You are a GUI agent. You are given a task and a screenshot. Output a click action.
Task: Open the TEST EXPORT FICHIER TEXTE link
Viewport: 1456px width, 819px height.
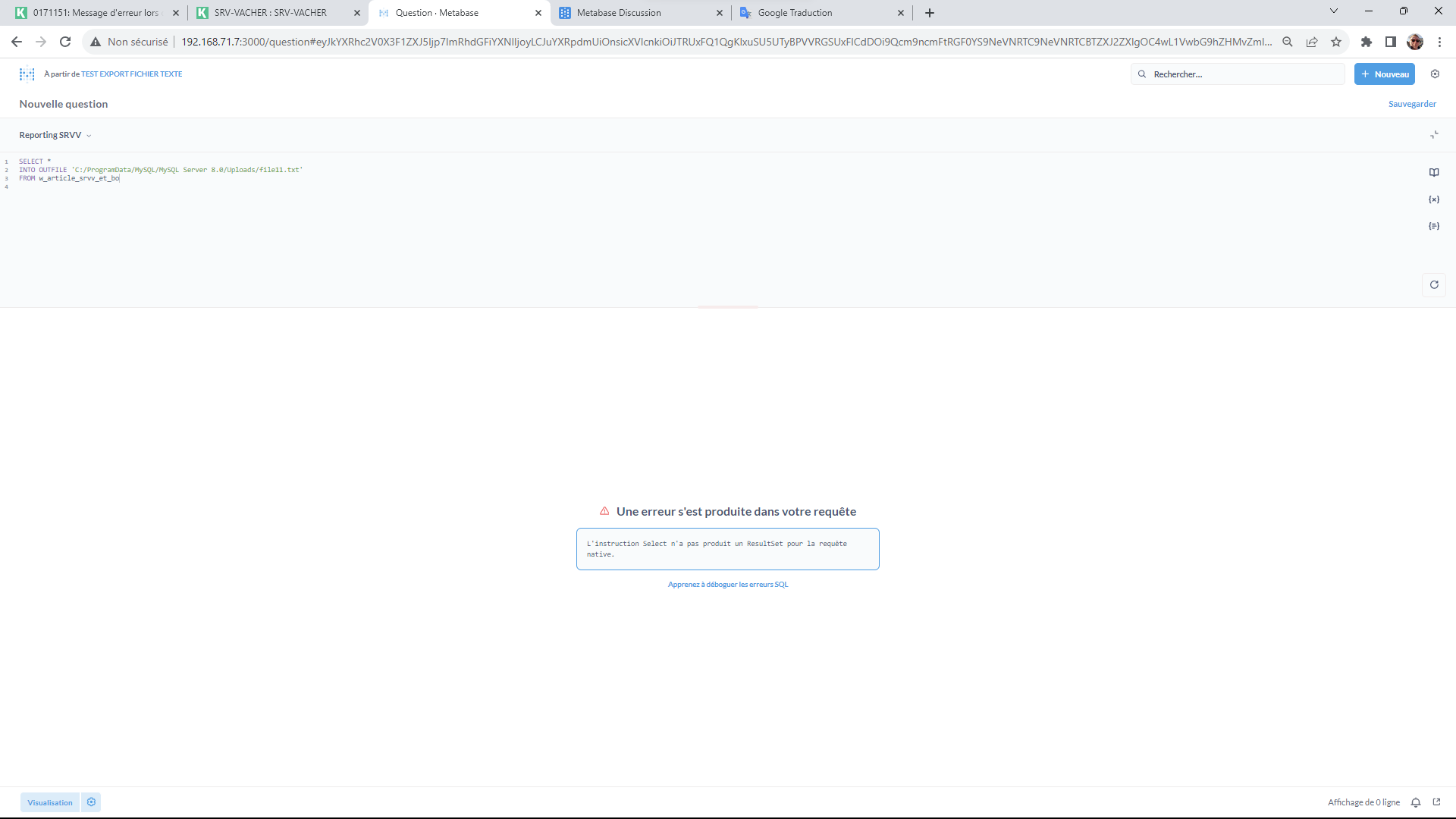[132, 74]
